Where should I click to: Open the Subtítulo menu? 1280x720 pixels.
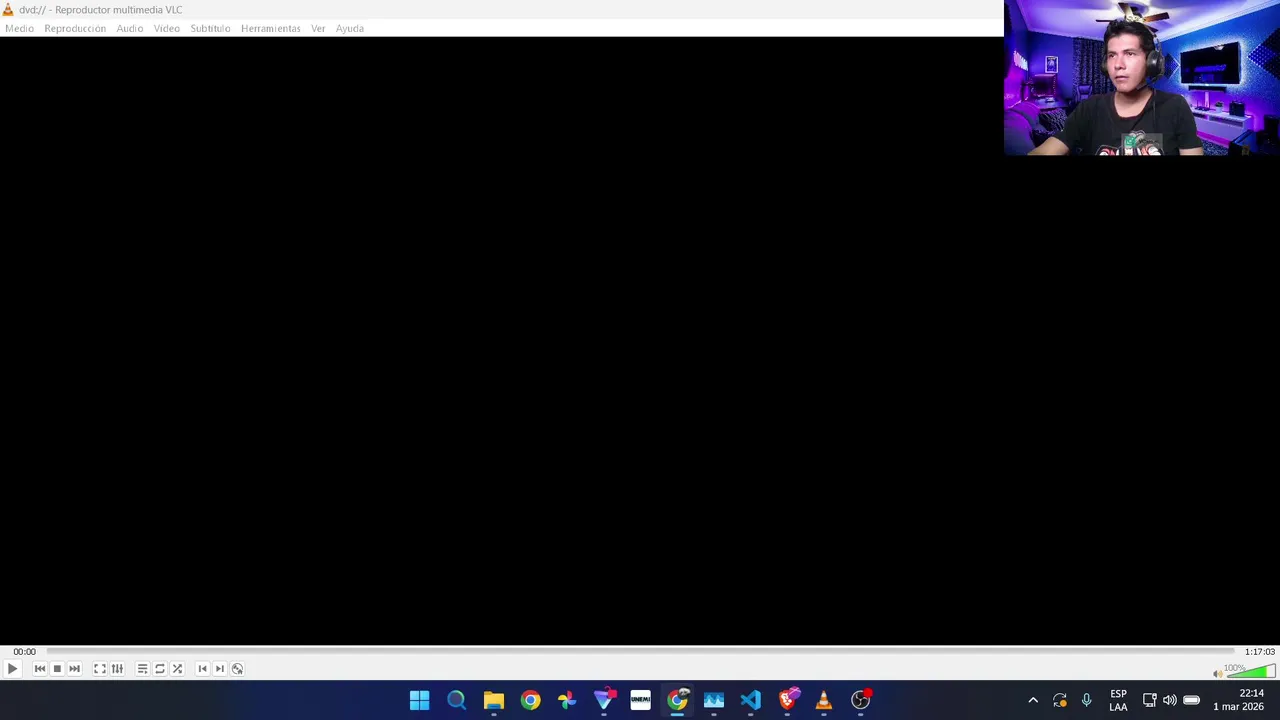pos(210,28)
